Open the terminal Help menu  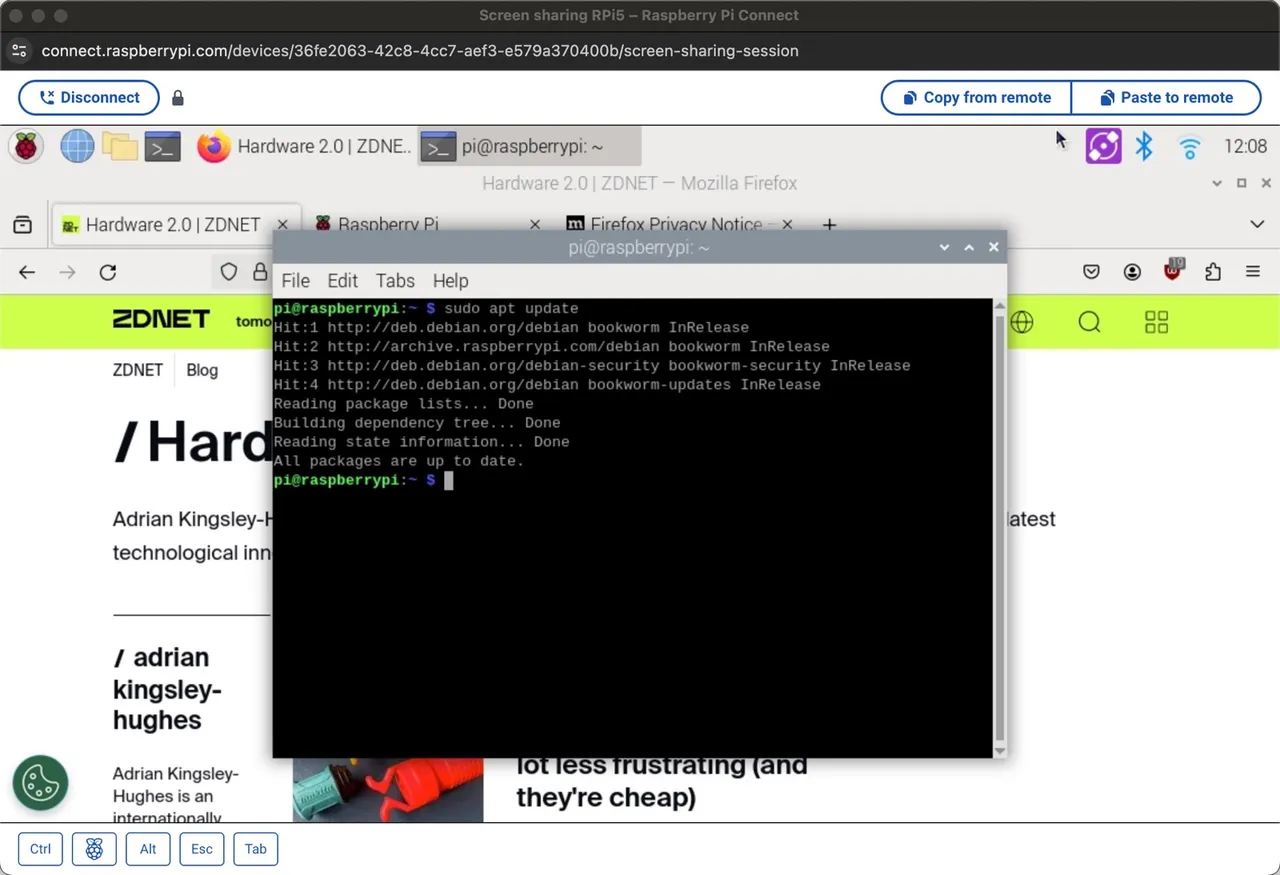click(450, 281)
